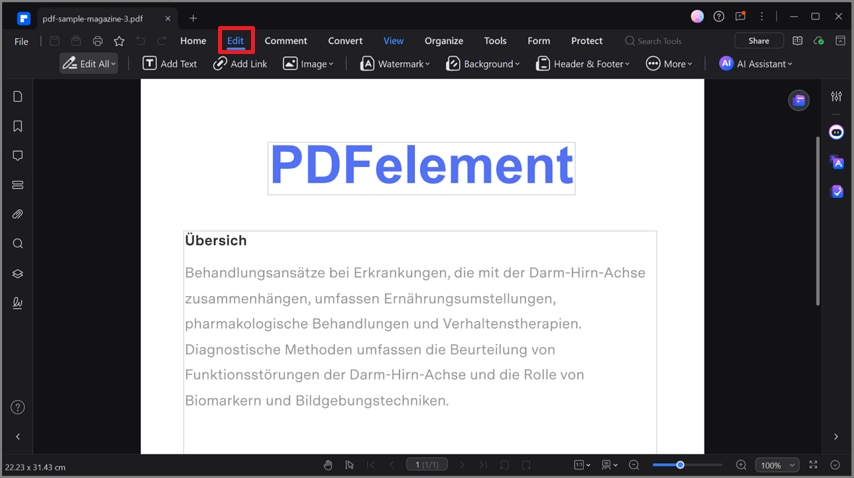Click the cloud sync status icon
Image resolution: width=854 pixels, height=478 pixels.
(x=819, y=41)
